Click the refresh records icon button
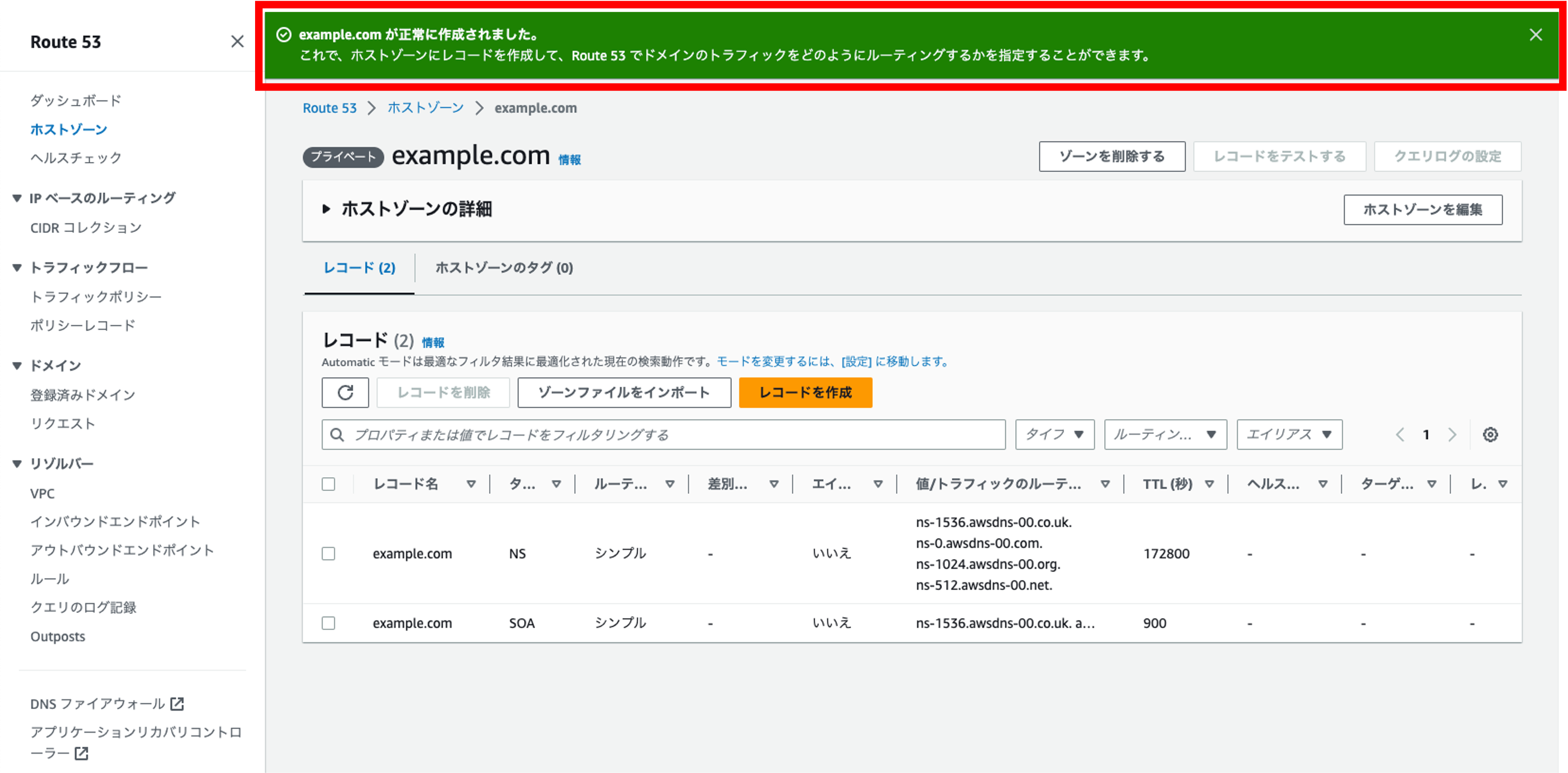Image resolution: width=1568 pixels, height=773 pixels. click(345, 393)
